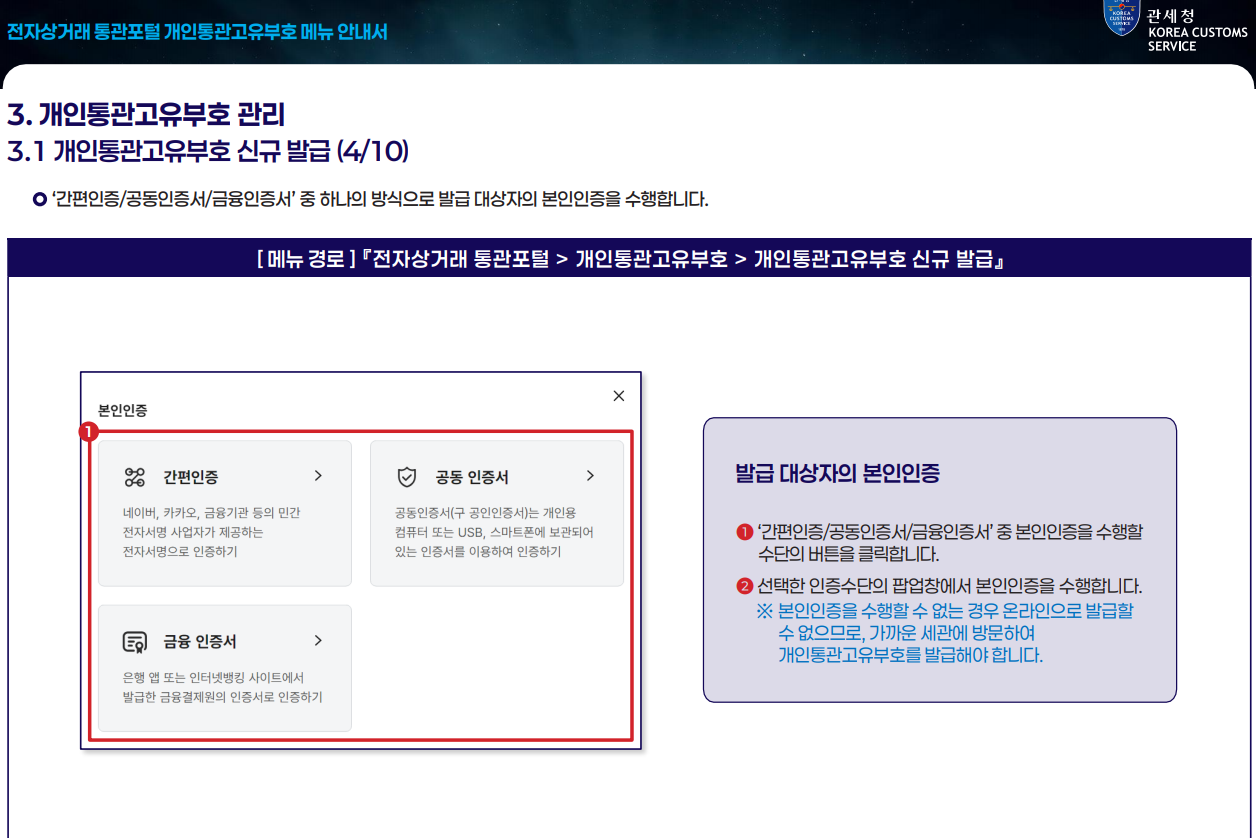The width and height of the screenshot is (1256, 838).
Task: Click the header title 전자상거래 통관포털 안내서
Action: coord(197,31)
